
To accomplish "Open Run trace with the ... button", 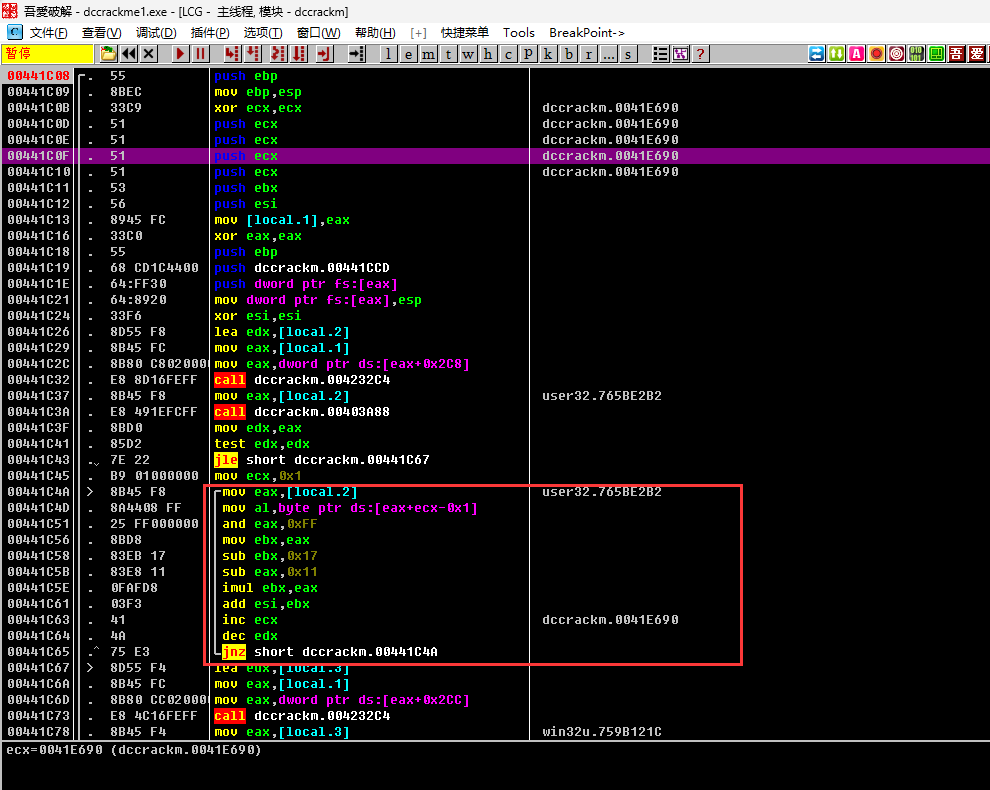I will tap(608, 54).
